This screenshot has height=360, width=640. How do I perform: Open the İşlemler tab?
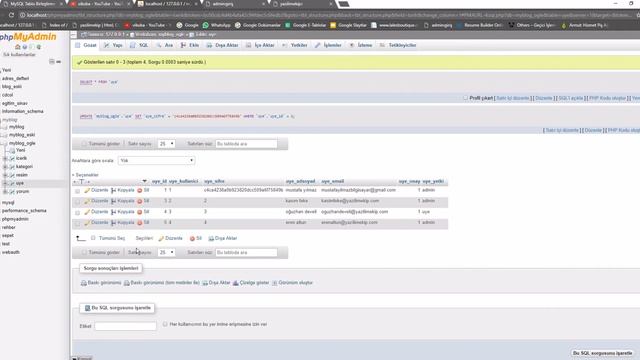328,45
